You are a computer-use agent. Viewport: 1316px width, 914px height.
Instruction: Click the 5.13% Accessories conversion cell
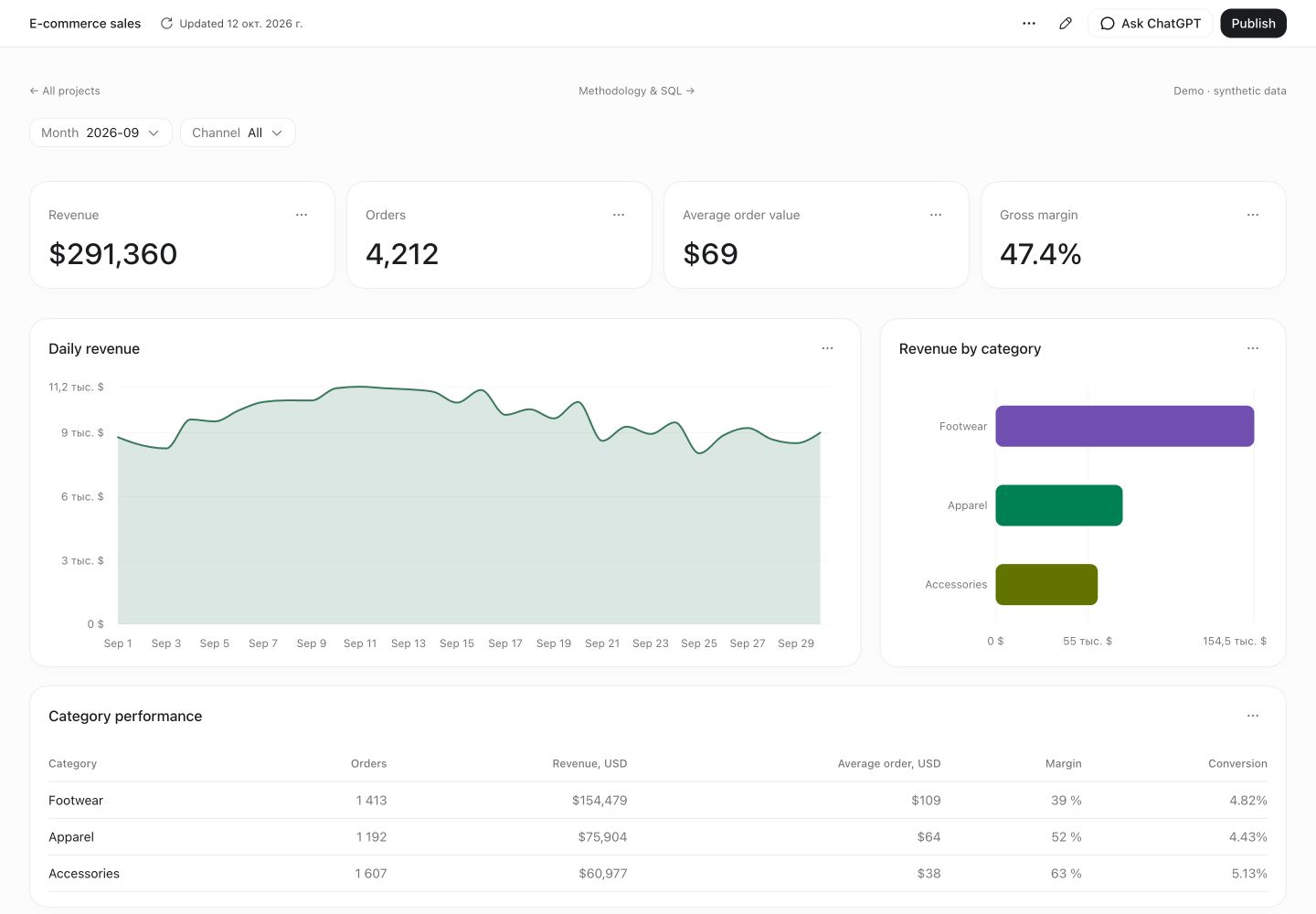pos(1249,874)
